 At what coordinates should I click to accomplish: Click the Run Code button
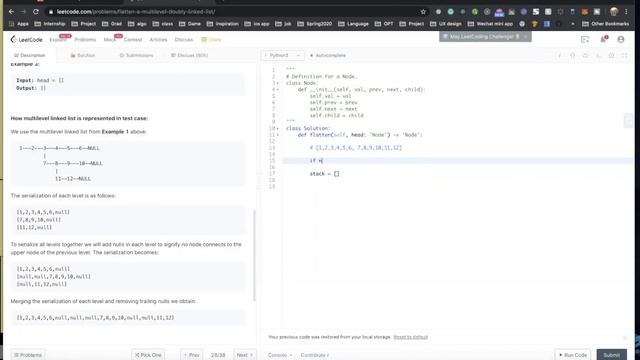pos(573,355)
